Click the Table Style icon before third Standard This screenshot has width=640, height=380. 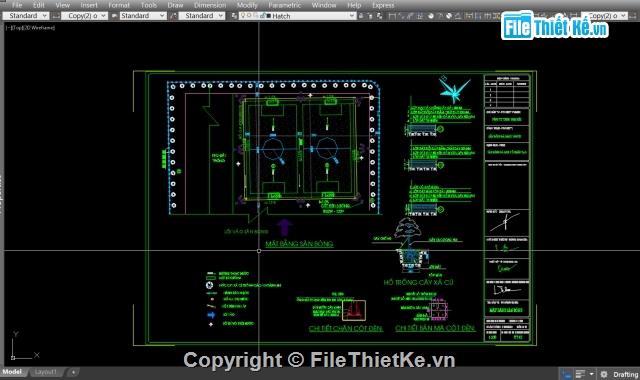coord(173,16)
